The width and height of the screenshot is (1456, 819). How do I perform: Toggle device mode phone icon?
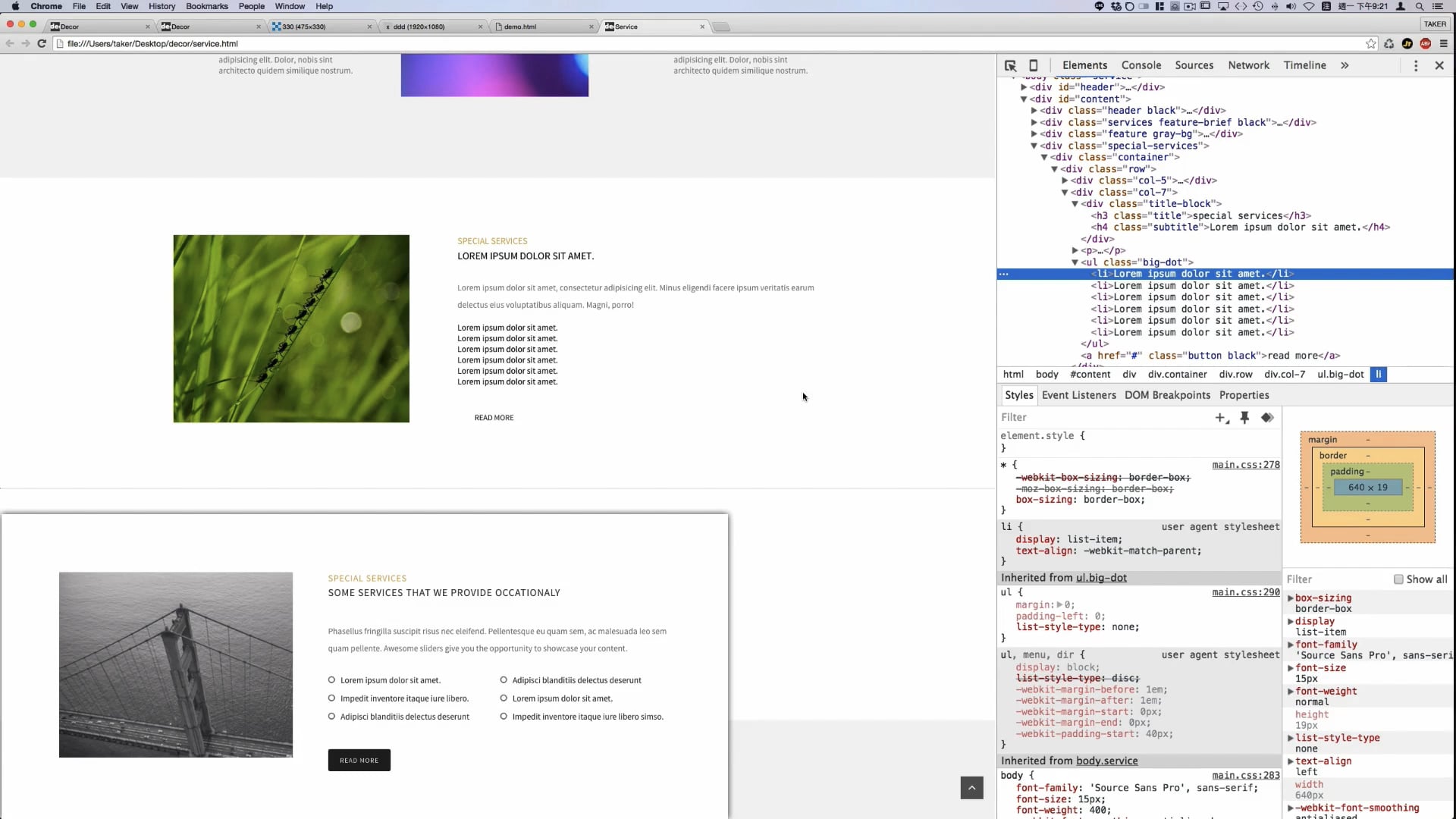click(1033, 66)
